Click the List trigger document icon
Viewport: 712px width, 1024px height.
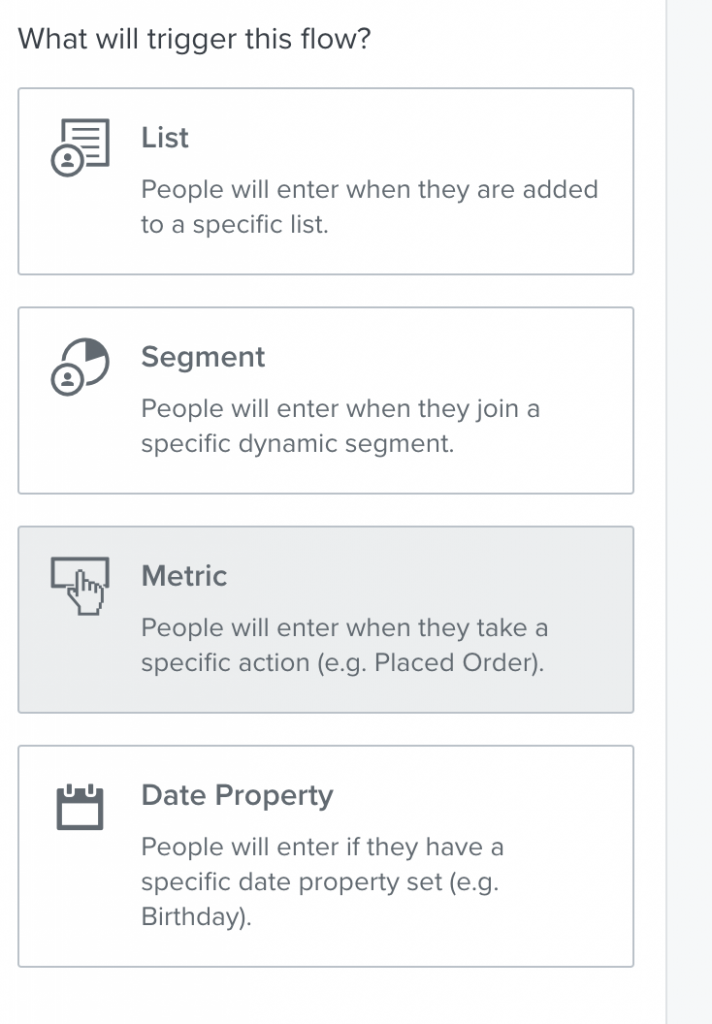click(80, 147)
